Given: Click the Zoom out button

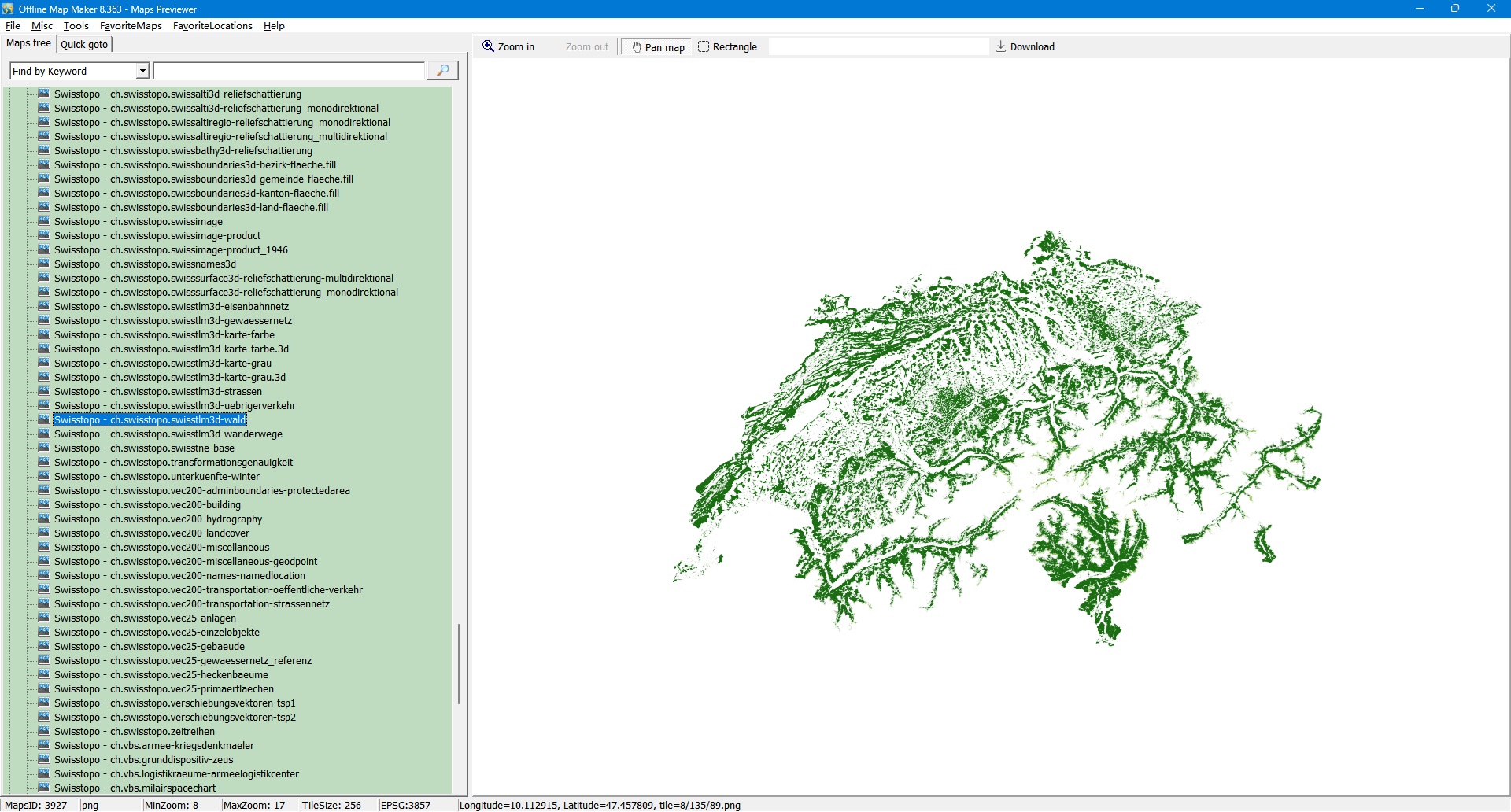Looking at the screenshot, I should (586, 47).
